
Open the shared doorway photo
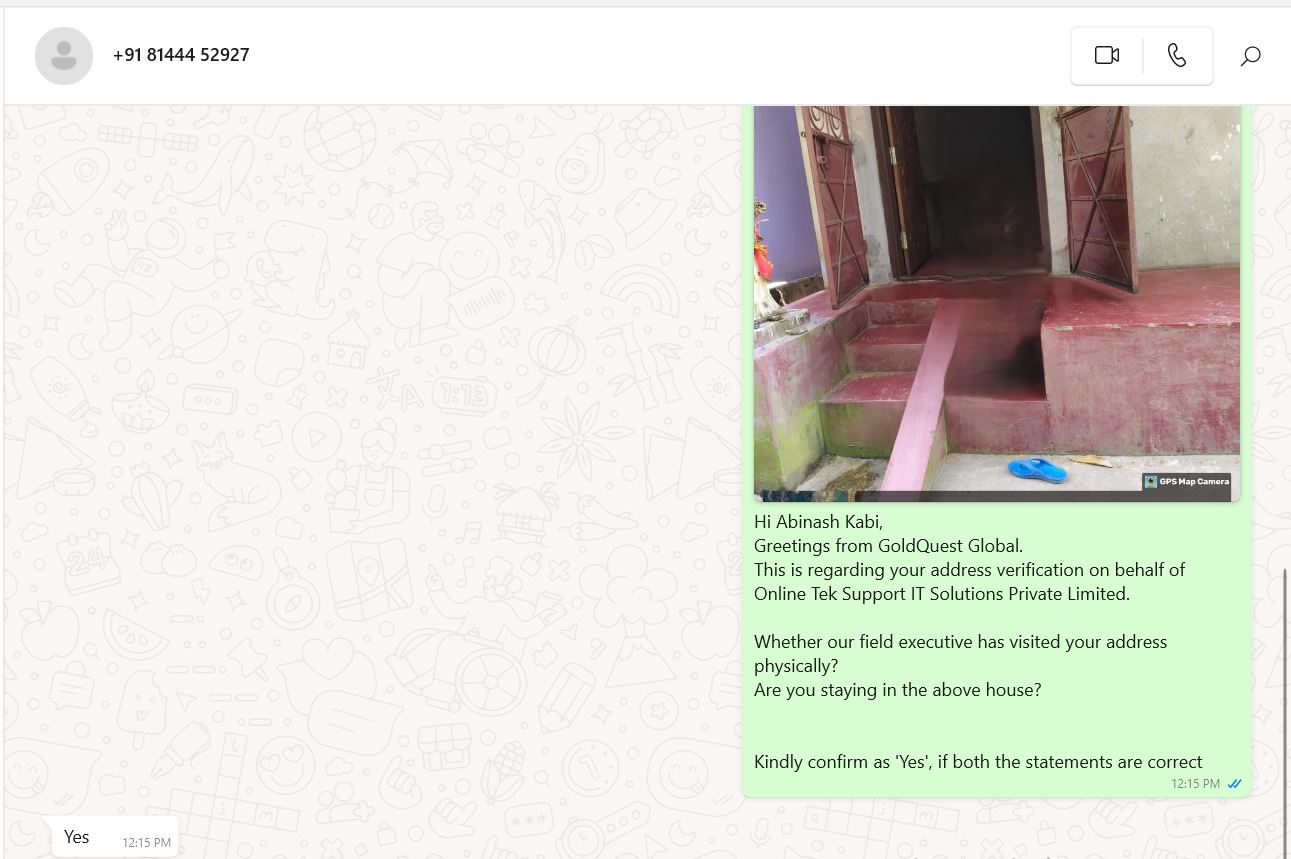(996, 303)
